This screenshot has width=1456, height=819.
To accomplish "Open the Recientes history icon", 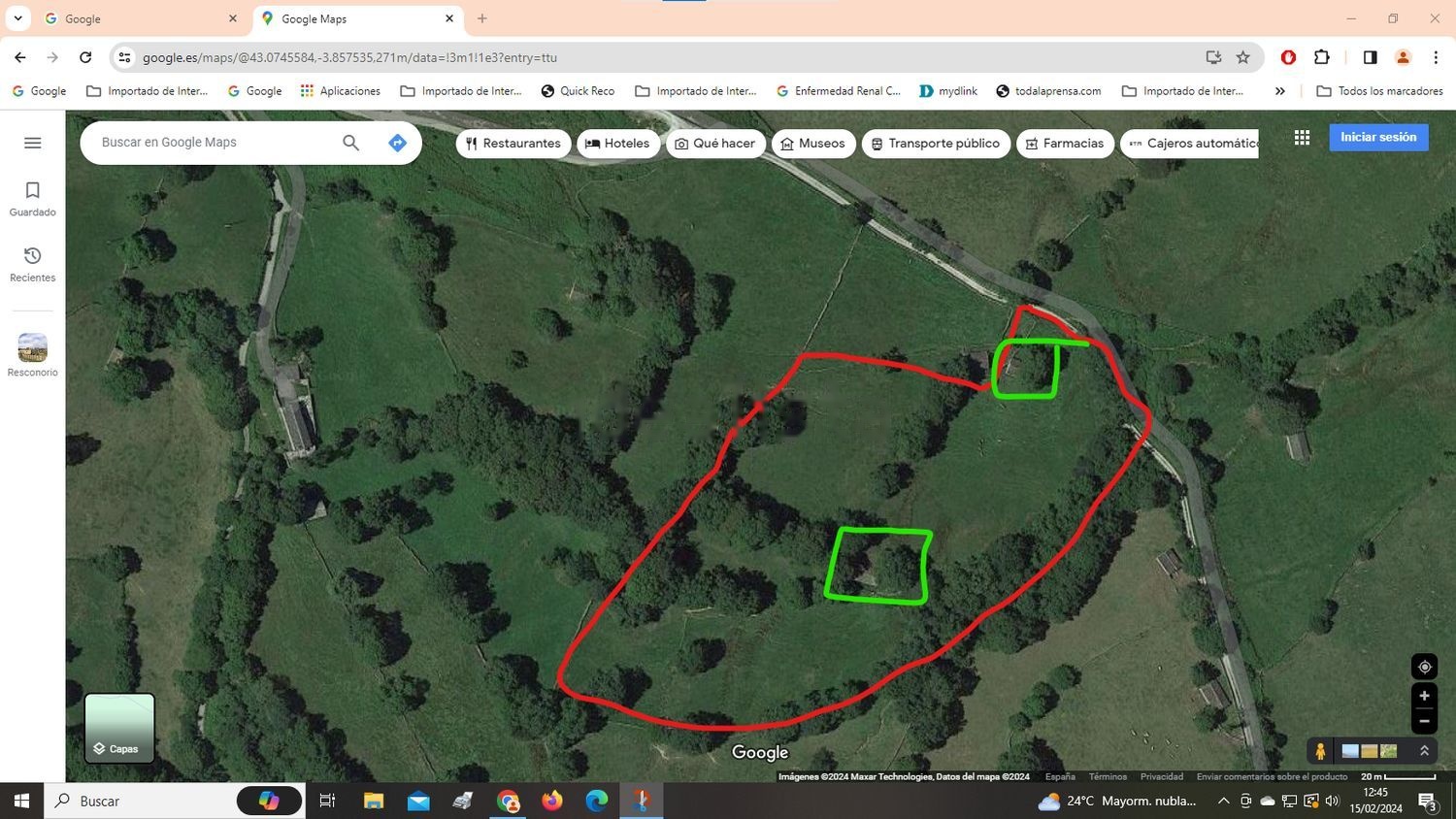I will click(x=32, y=256).
